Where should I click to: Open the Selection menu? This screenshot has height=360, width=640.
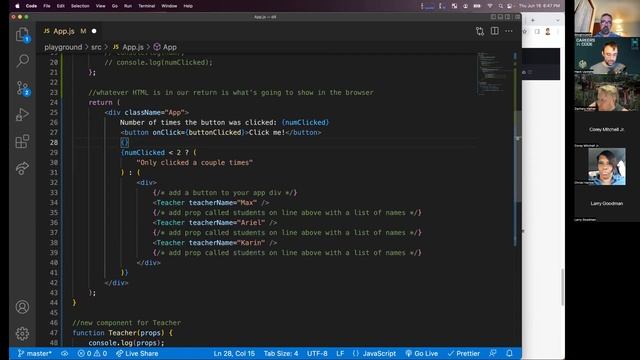pyautogui.click(x=80, y=6)
